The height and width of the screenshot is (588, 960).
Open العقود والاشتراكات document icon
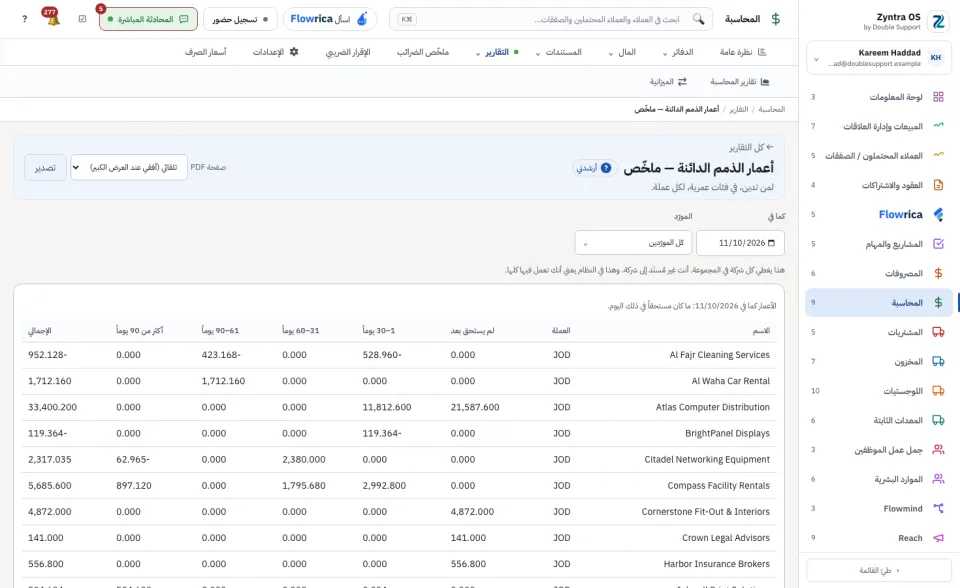[x=938, y=184]
